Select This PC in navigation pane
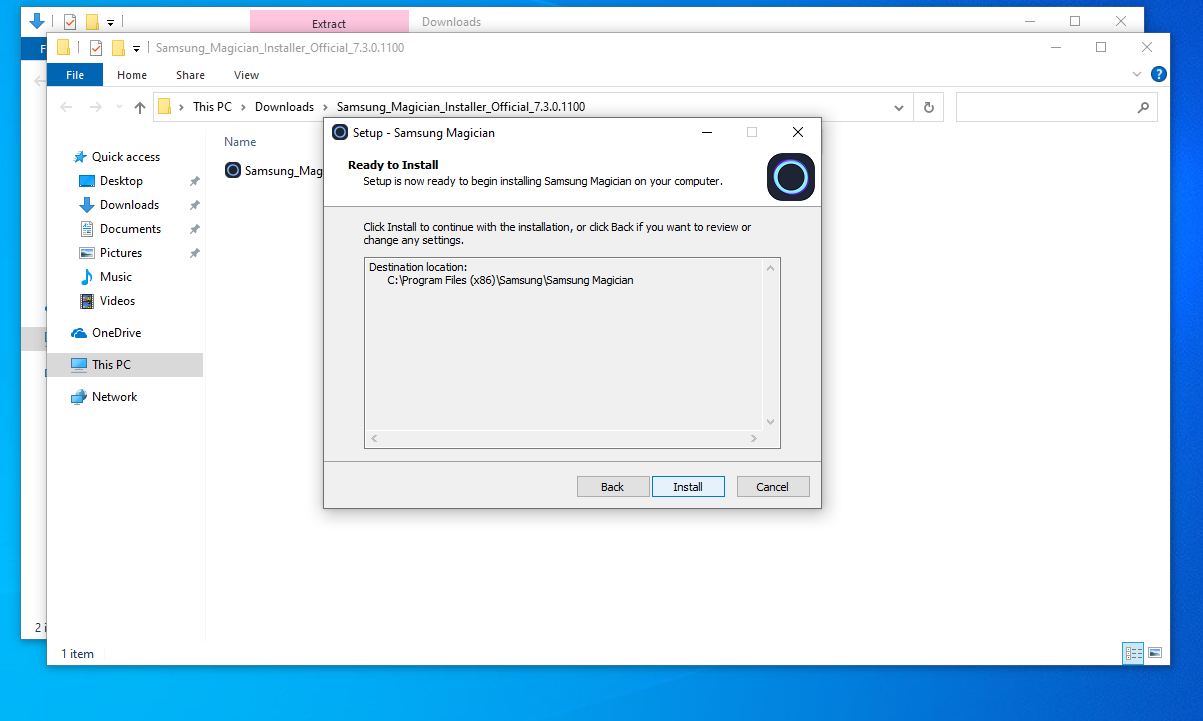Image resolution: width=1203 pixels, height=721 pixels. click(111, 365)
